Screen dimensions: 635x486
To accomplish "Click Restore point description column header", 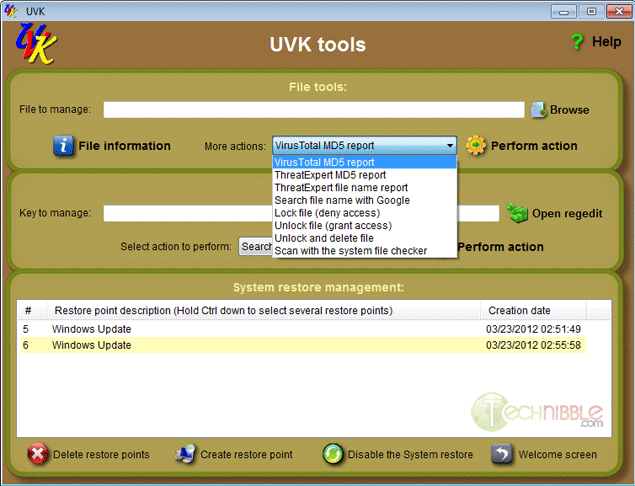I will [264, 311].
